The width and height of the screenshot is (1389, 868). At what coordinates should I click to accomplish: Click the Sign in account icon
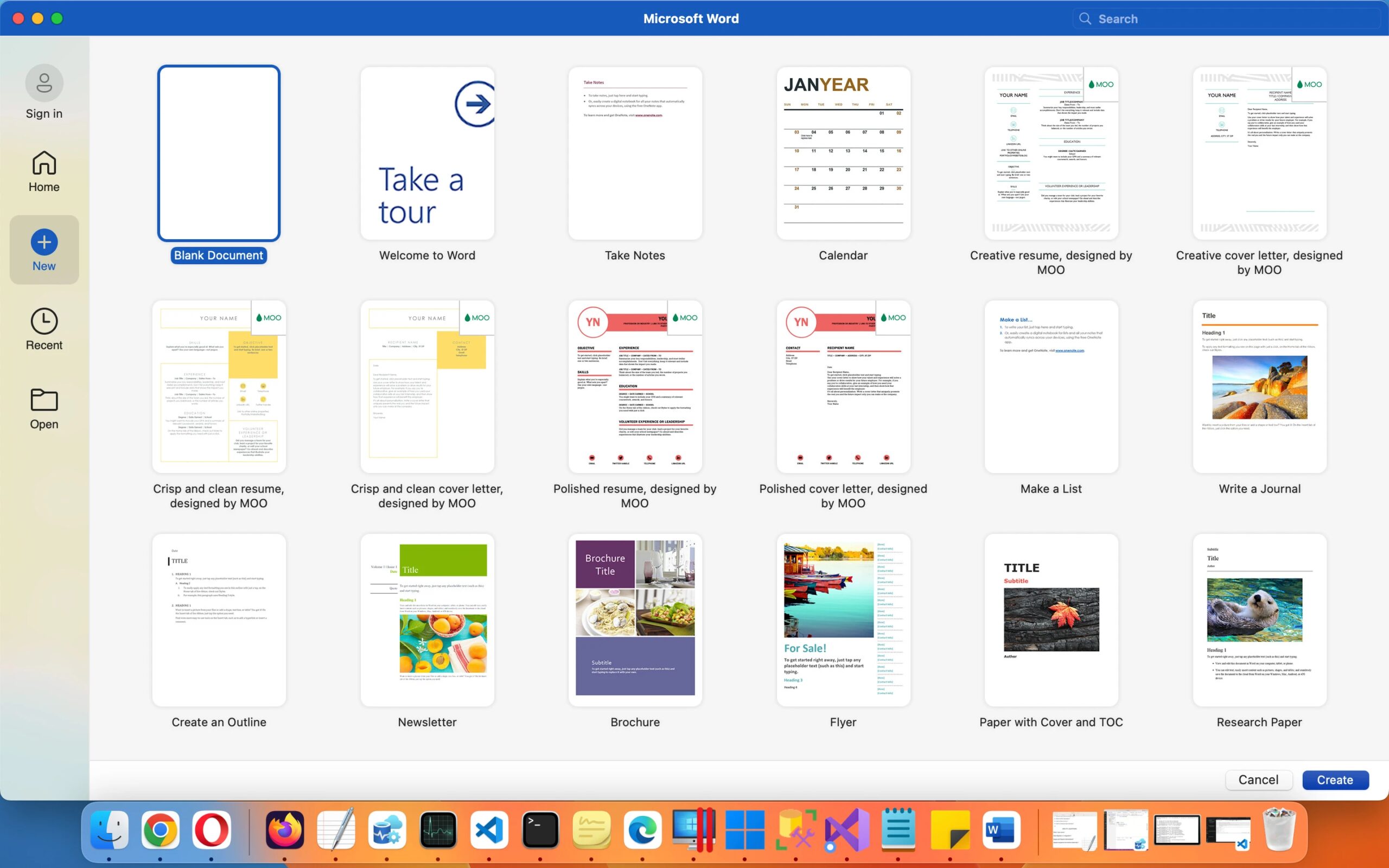pyautogui.click(x=44, y=84)
